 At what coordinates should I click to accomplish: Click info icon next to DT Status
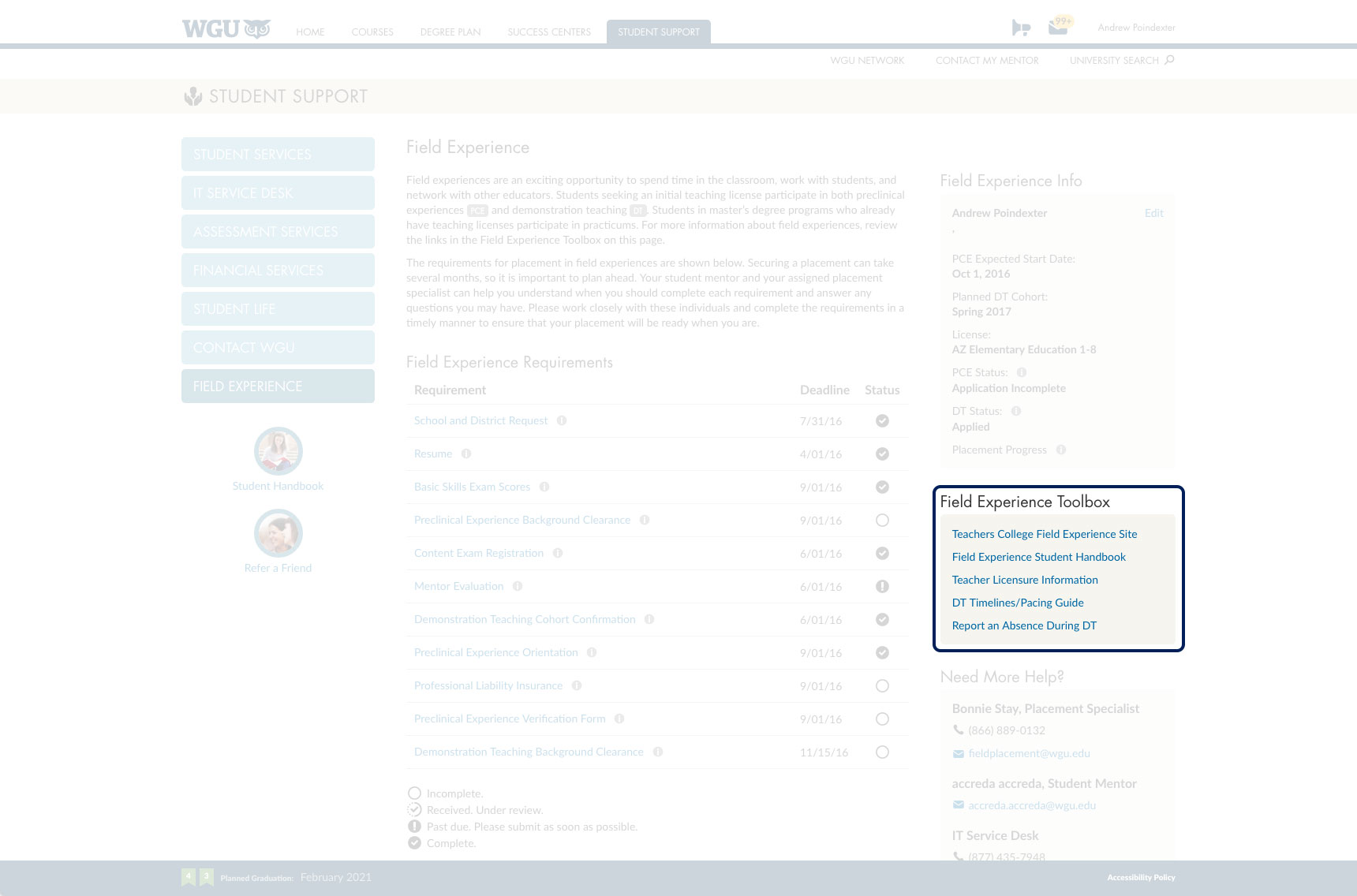tap(1016, 411)
